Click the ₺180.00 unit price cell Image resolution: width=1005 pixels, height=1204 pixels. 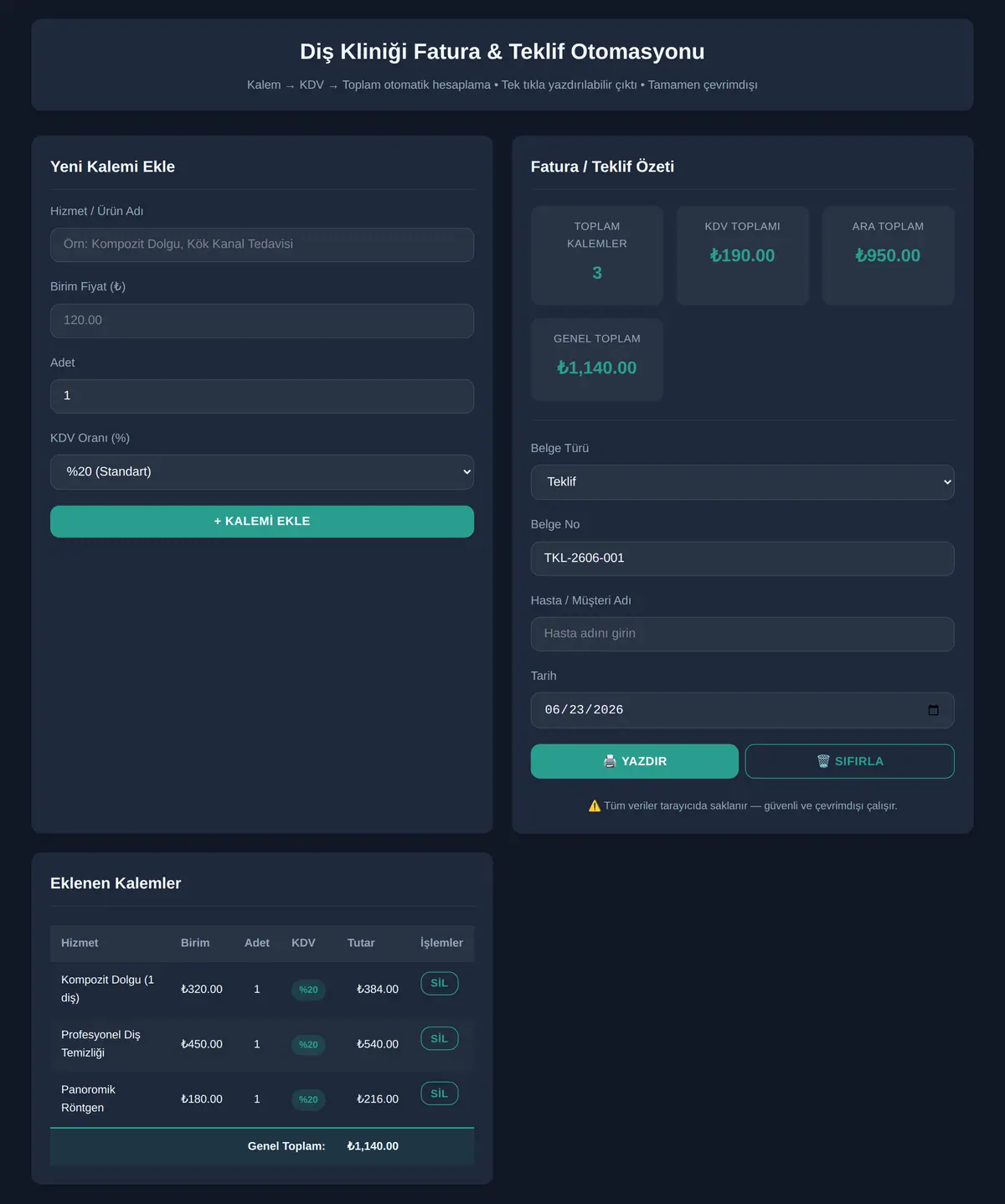[202, 1099]
